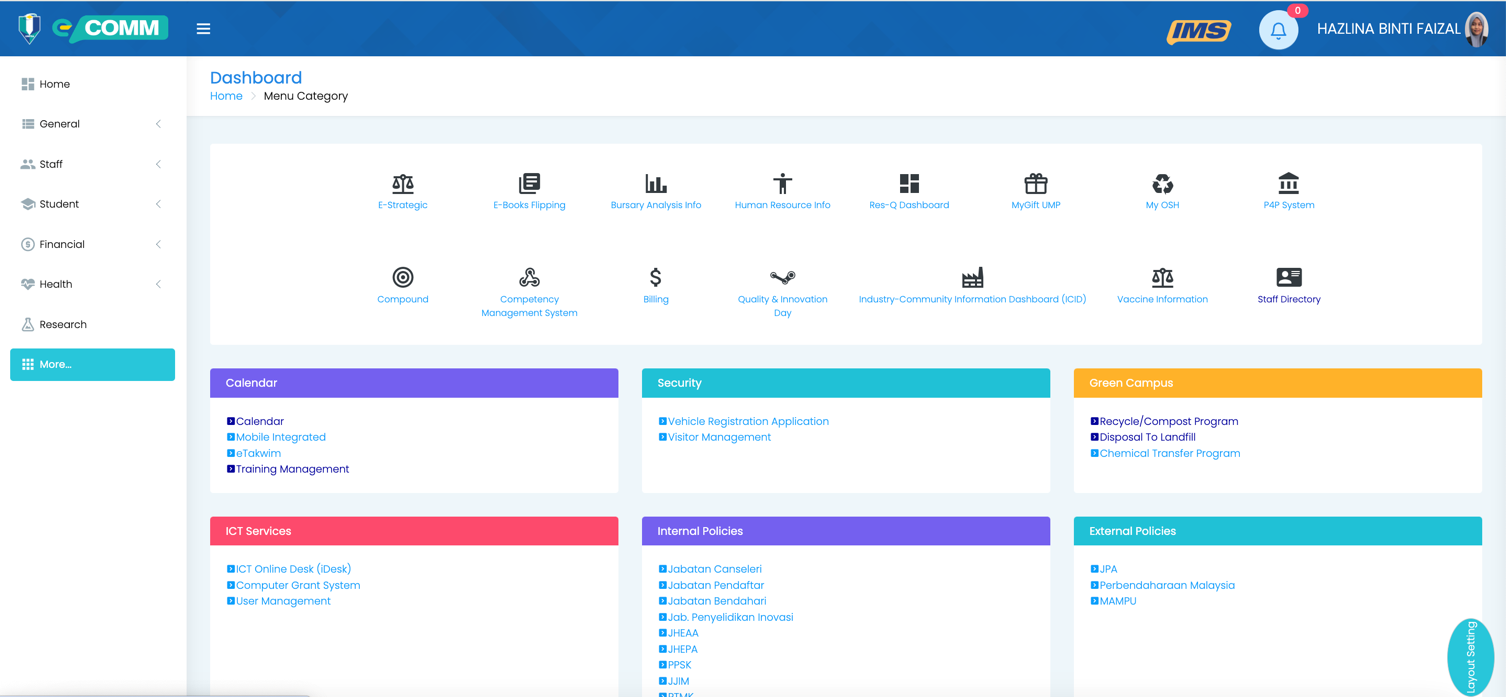Expand the Health sidebar section
1506x697 pixels.
tap(91, 284)
